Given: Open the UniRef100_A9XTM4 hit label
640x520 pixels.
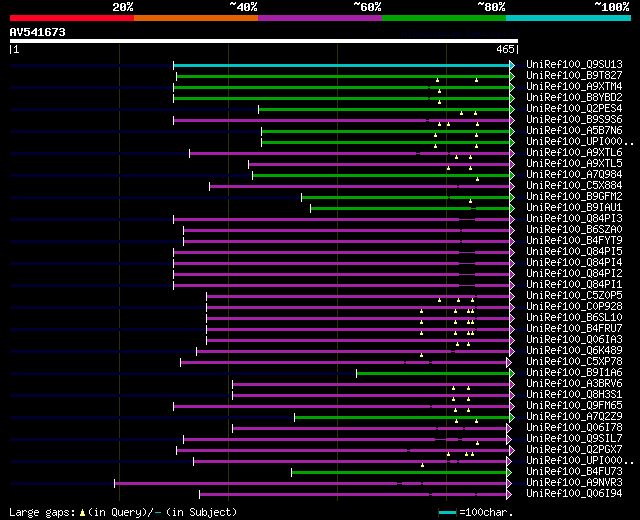Looking at the screenshot, I should (574, 87).
